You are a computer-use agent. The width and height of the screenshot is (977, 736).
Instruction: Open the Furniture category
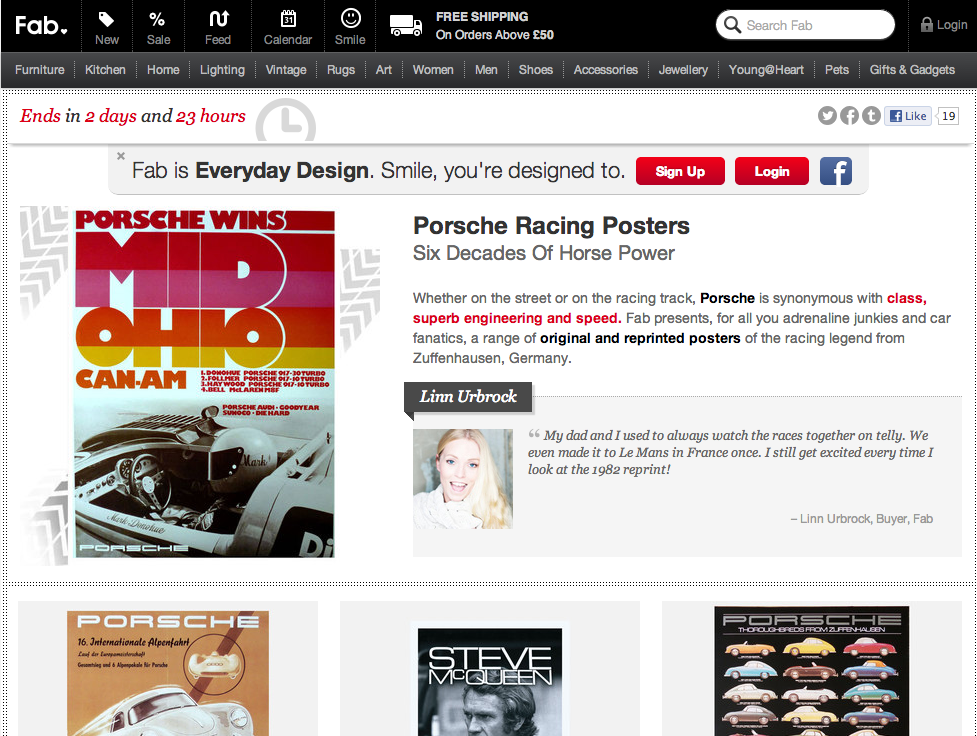click(39, 70)
